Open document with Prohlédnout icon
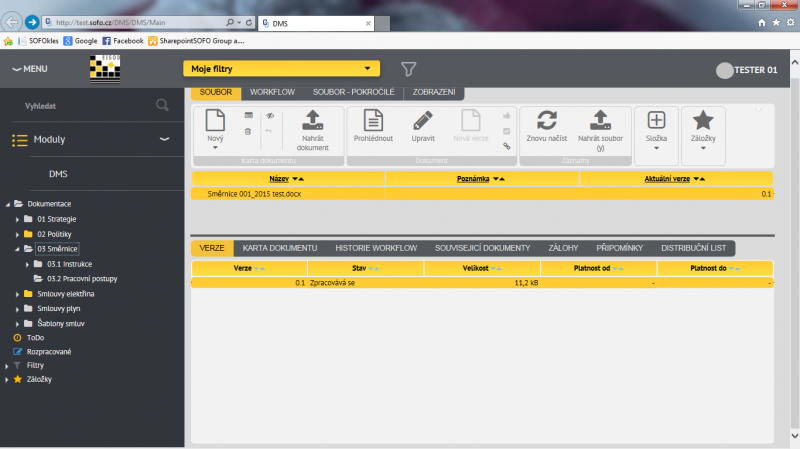Image resolution: width=800 pixels, height=449 pixels. (x=373, y=122)
